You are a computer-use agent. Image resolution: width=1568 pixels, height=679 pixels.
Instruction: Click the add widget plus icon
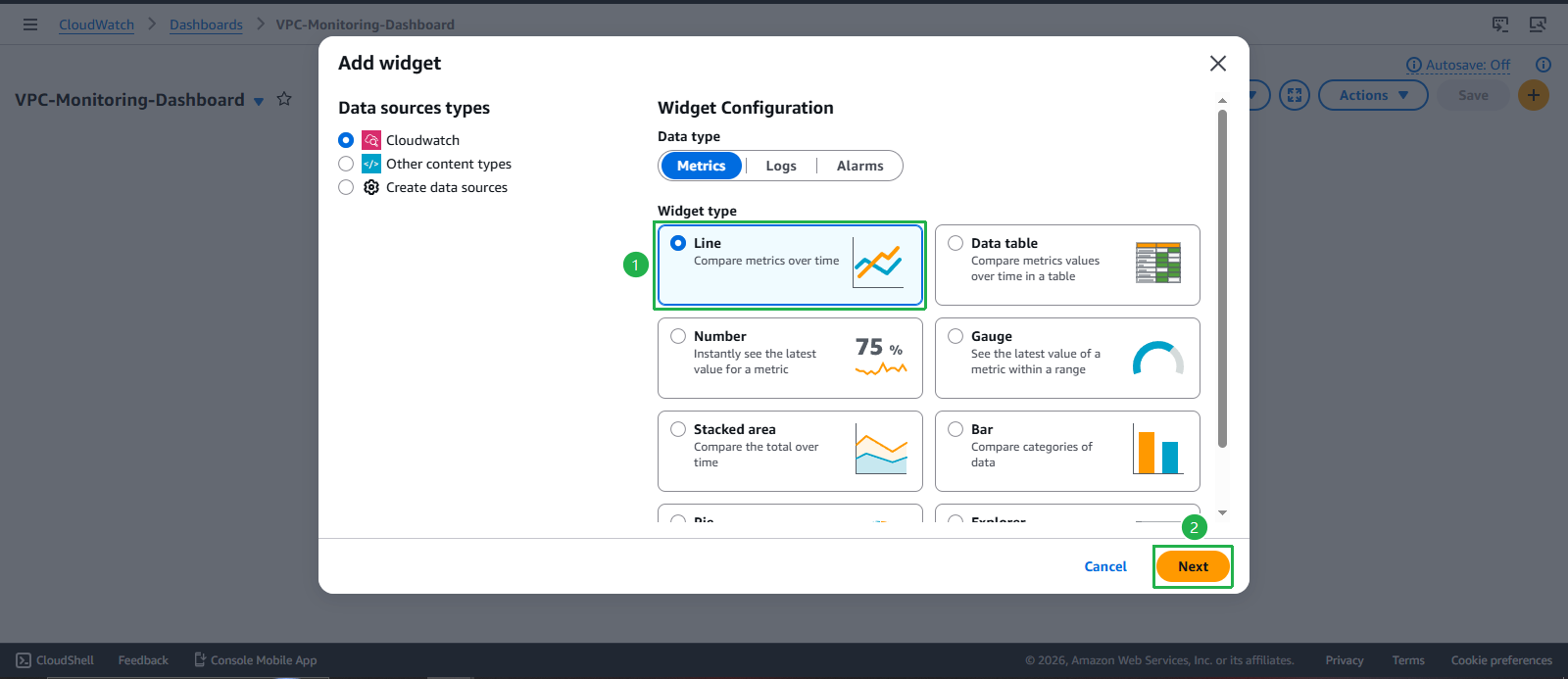click(x=1534, y=95)
